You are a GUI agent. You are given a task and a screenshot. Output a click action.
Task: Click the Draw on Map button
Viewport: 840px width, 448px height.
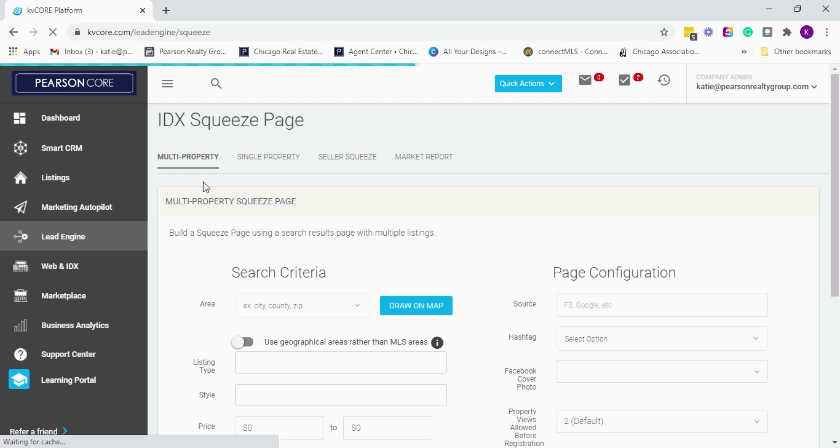pos(416,305)
